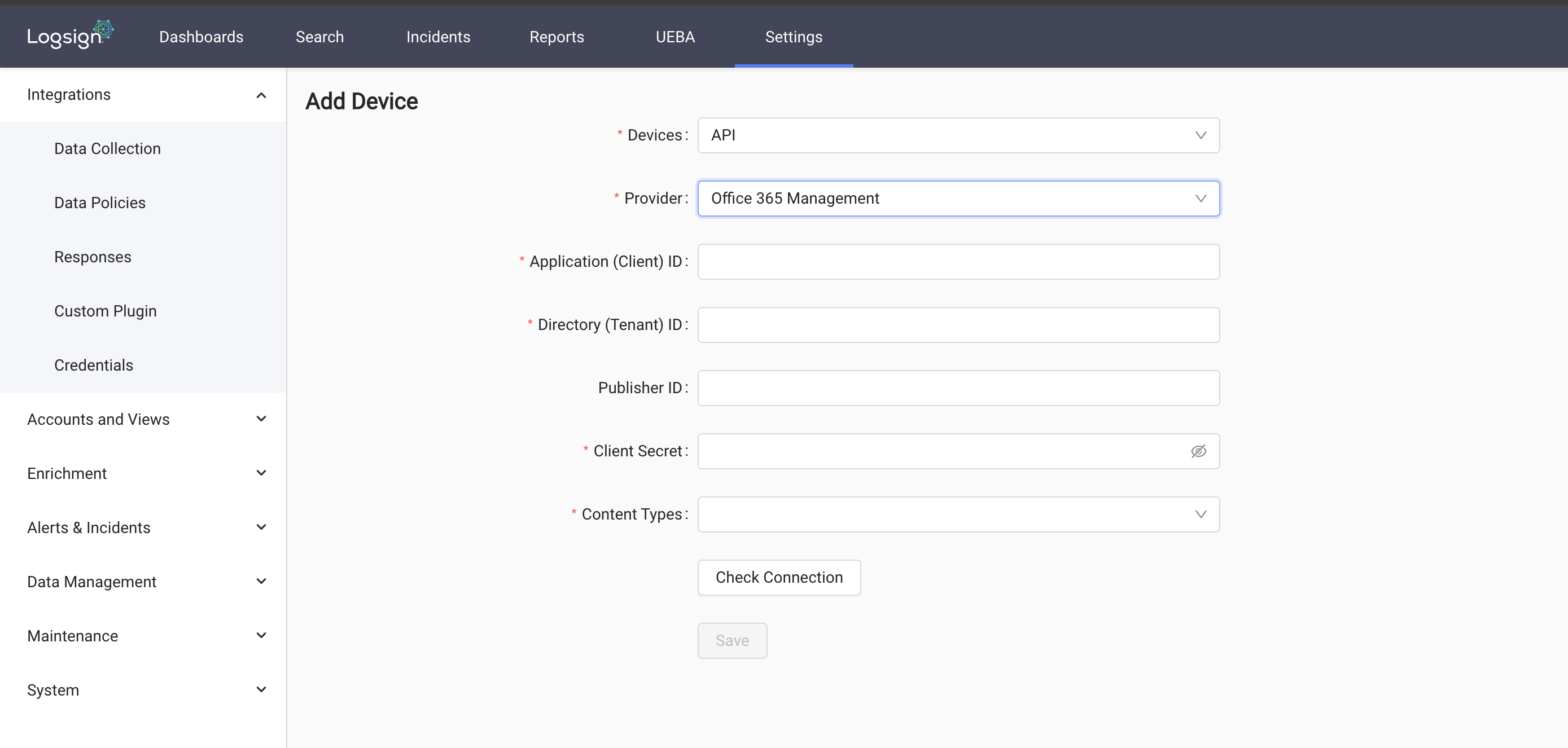Open the Content Types dropdown

(x=957, y=514)
